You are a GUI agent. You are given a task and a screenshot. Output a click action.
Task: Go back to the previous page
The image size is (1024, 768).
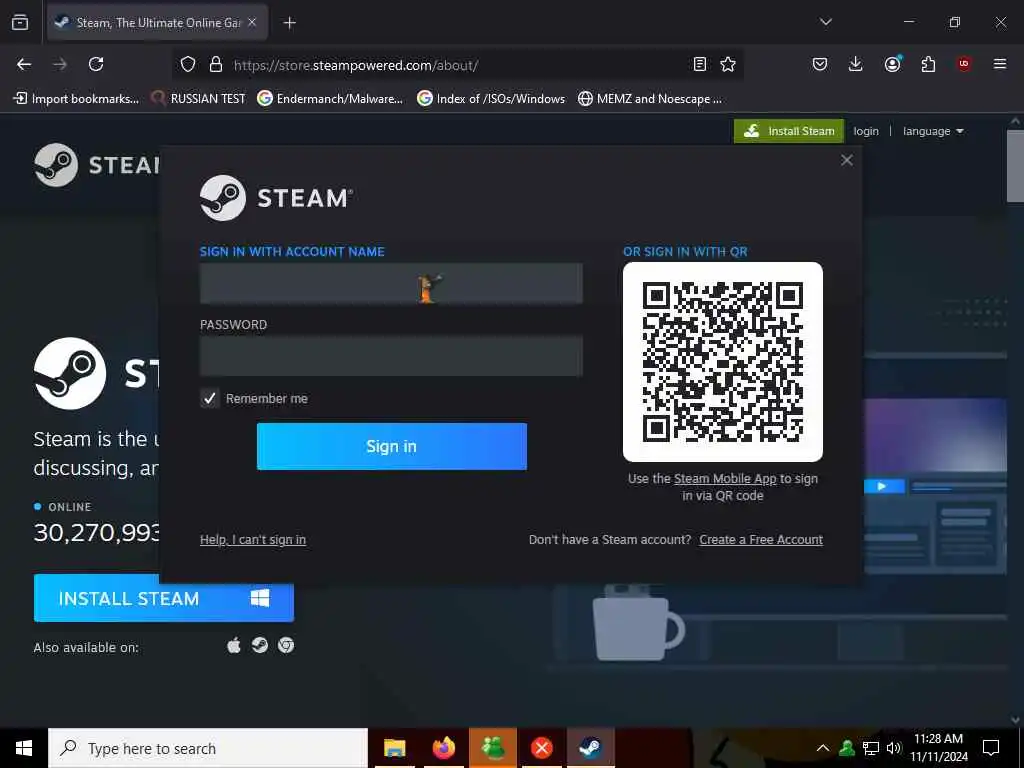(24, 64)
